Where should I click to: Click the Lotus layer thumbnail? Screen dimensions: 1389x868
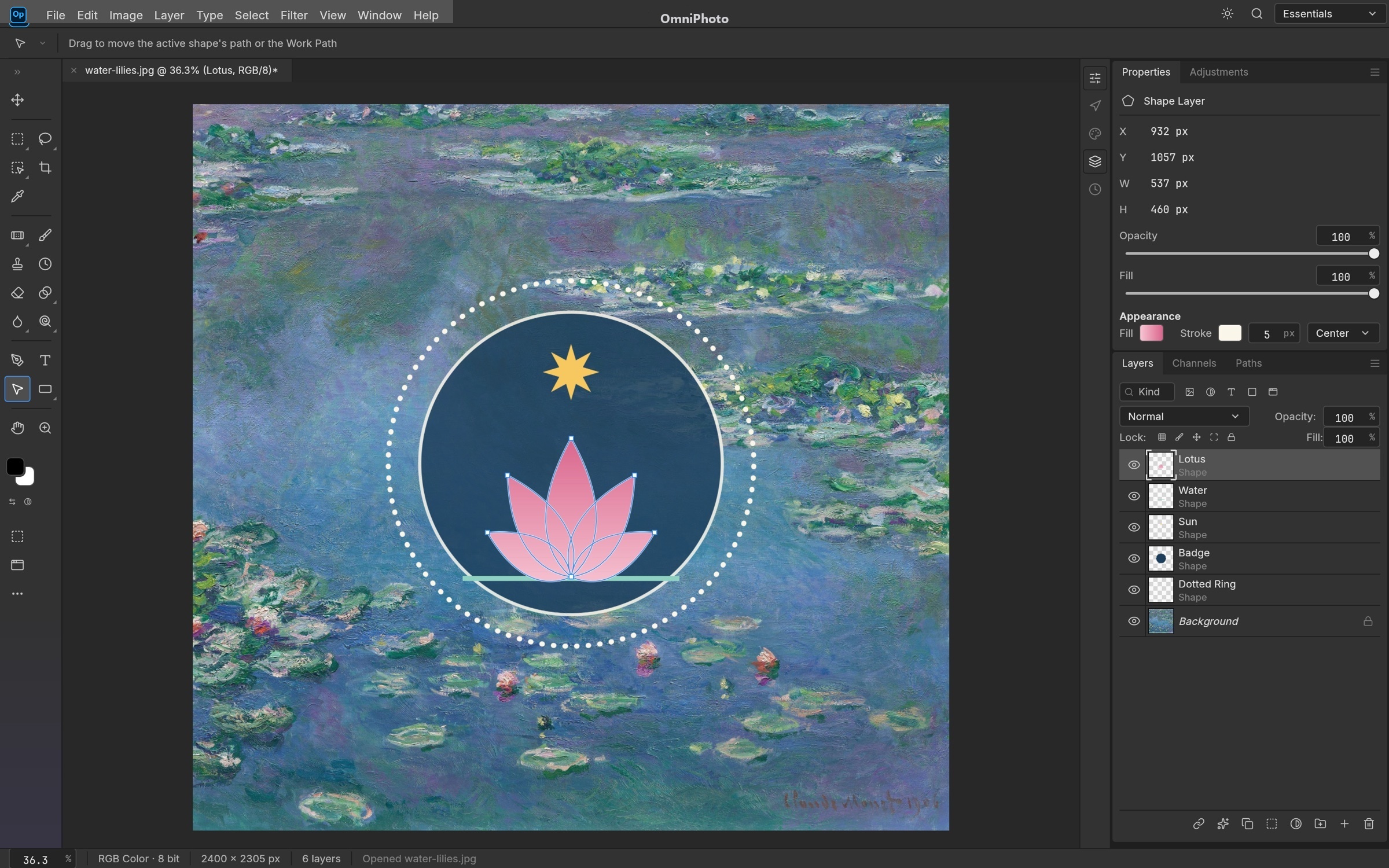[1160, 465]
